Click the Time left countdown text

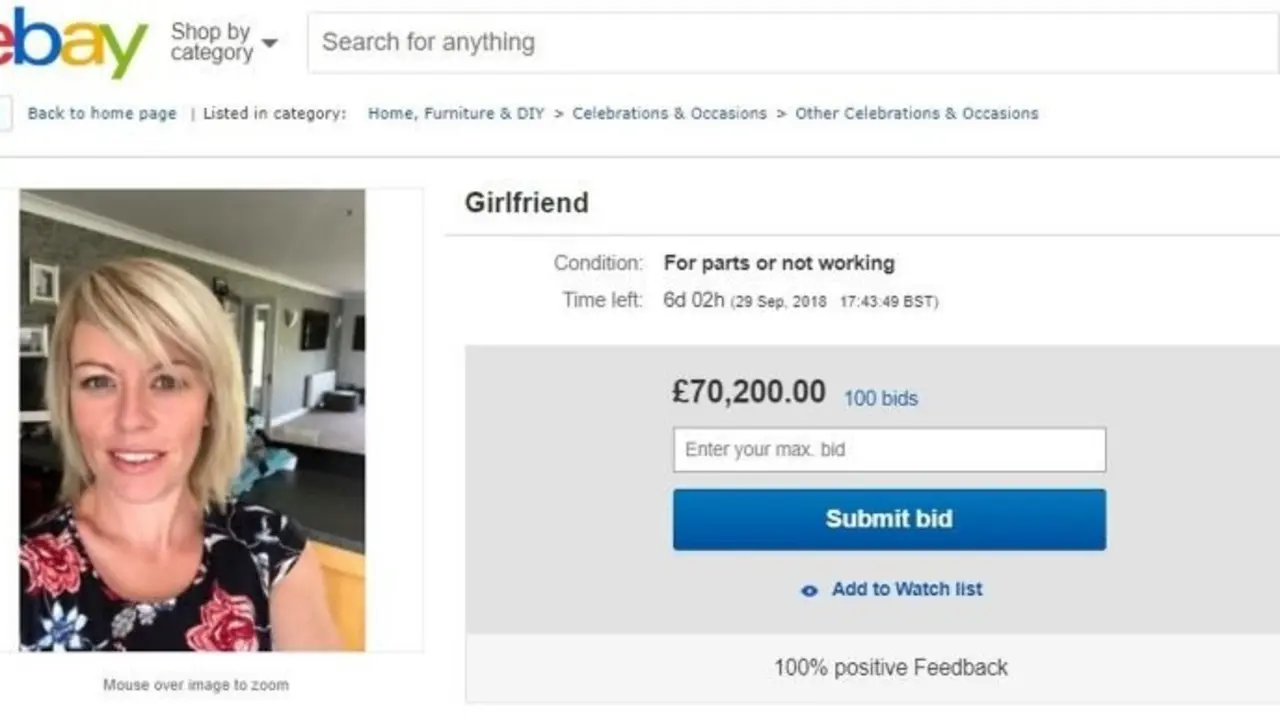click(x=700, y=299)
